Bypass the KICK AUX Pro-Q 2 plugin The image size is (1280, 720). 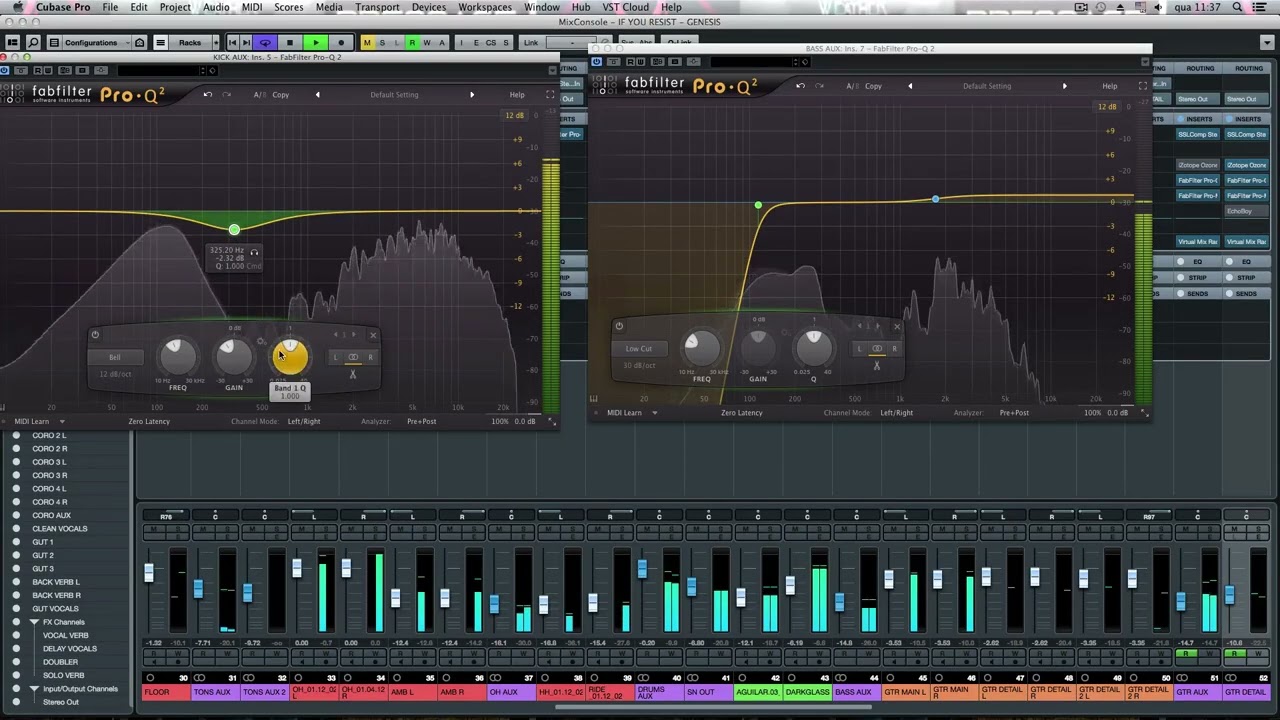click(5, 70)
